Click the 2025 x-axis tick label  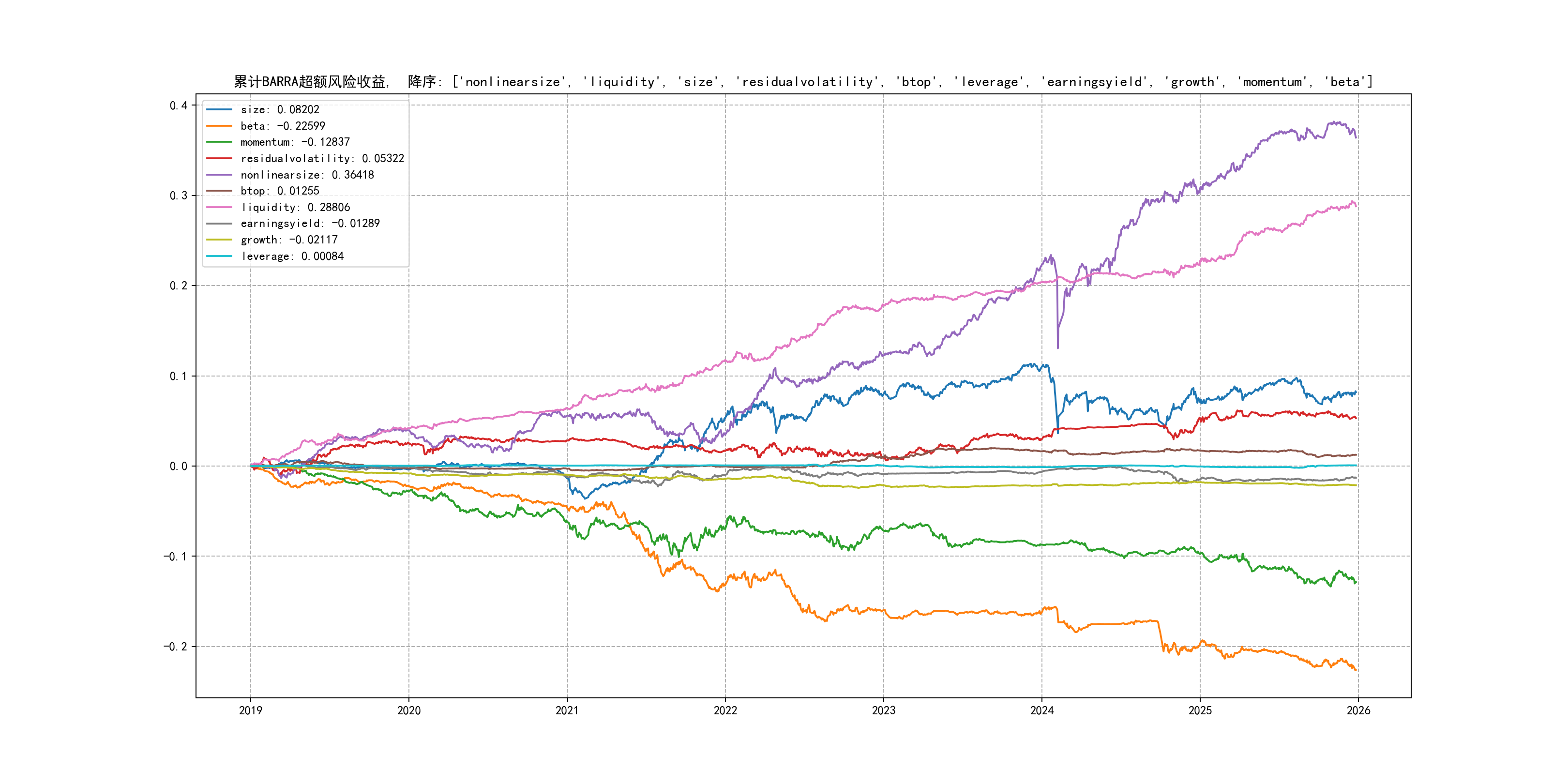(x=1200, y=710)
